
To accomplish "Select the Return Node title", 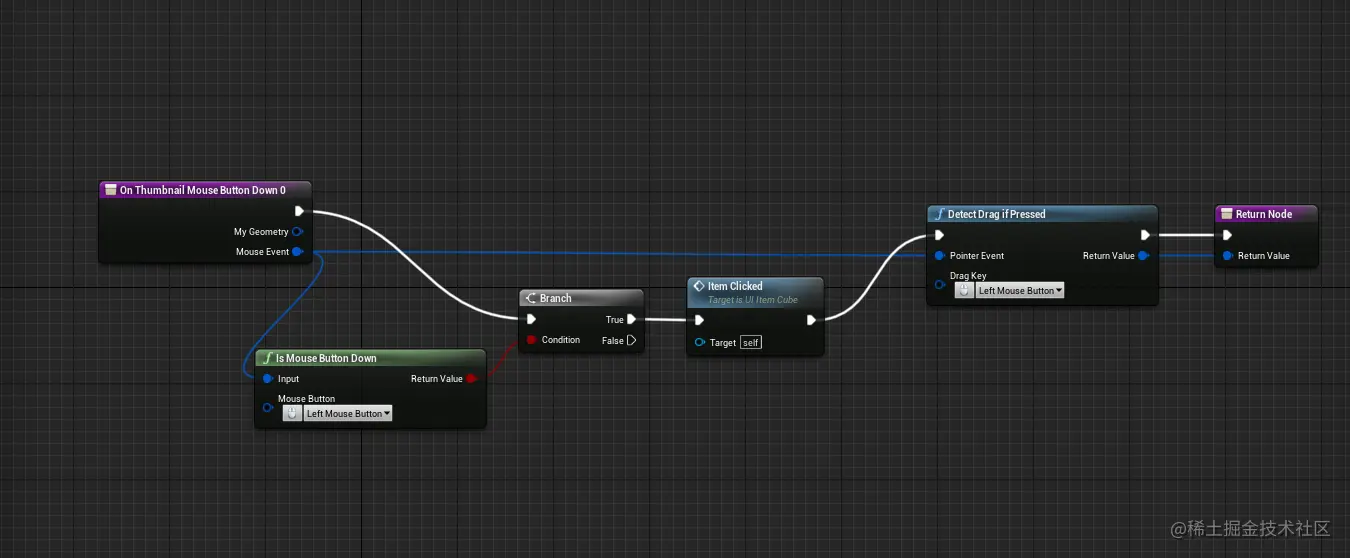I will (1266, 214).
